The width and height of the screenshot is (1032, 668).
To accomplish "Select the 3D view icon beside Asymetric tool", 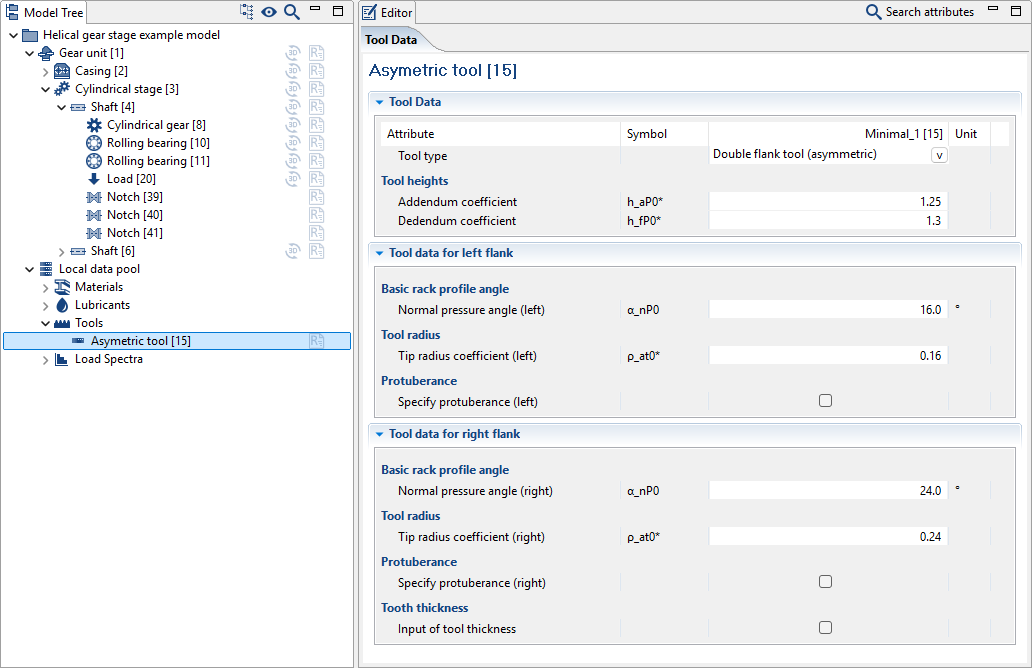I will pos(318,340).
